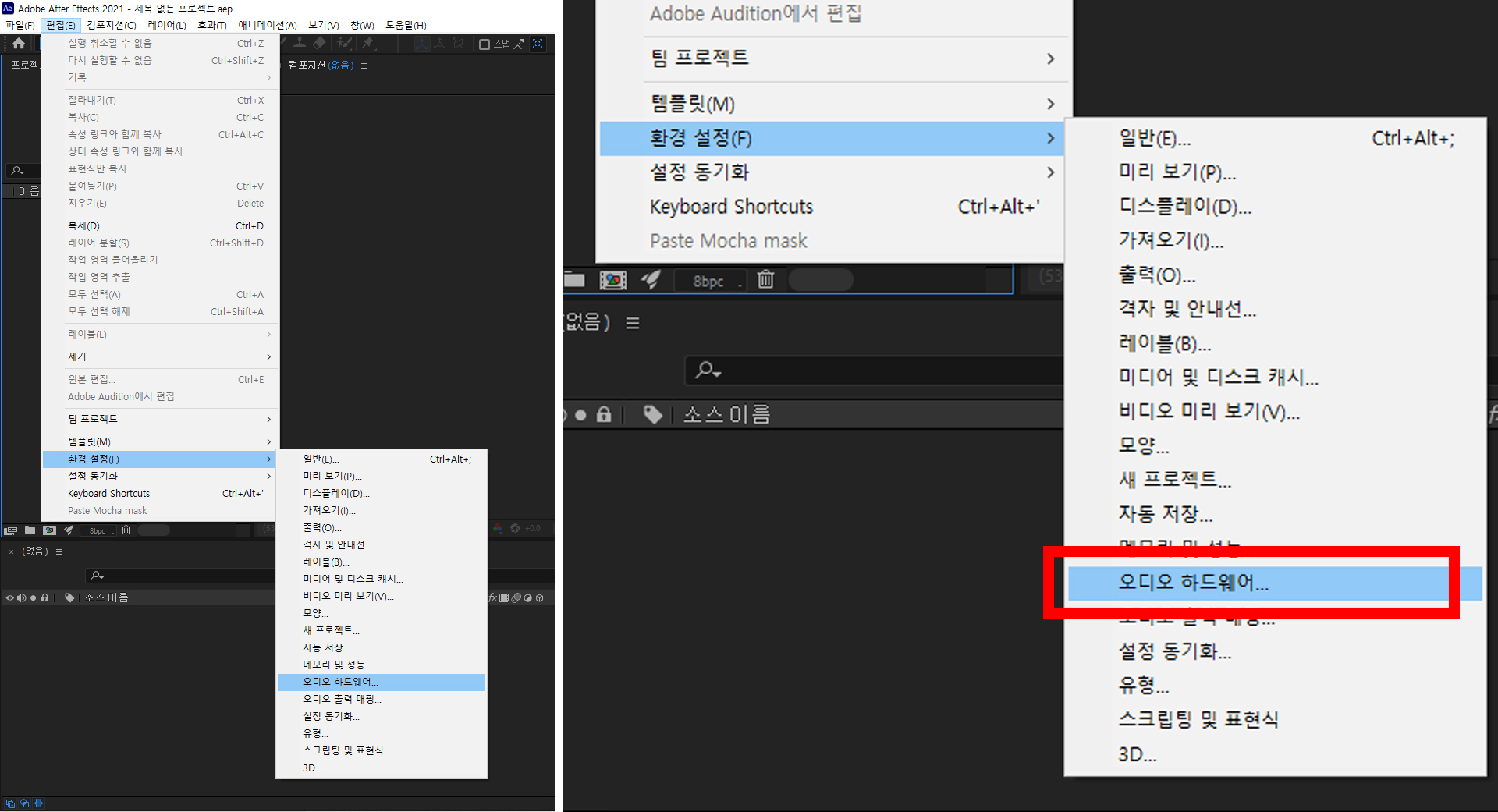The width and height of the screenshot is (1498, 812).
Task: Choose 오디오 하드웨어... in left submenu
Action: [382, 682]
